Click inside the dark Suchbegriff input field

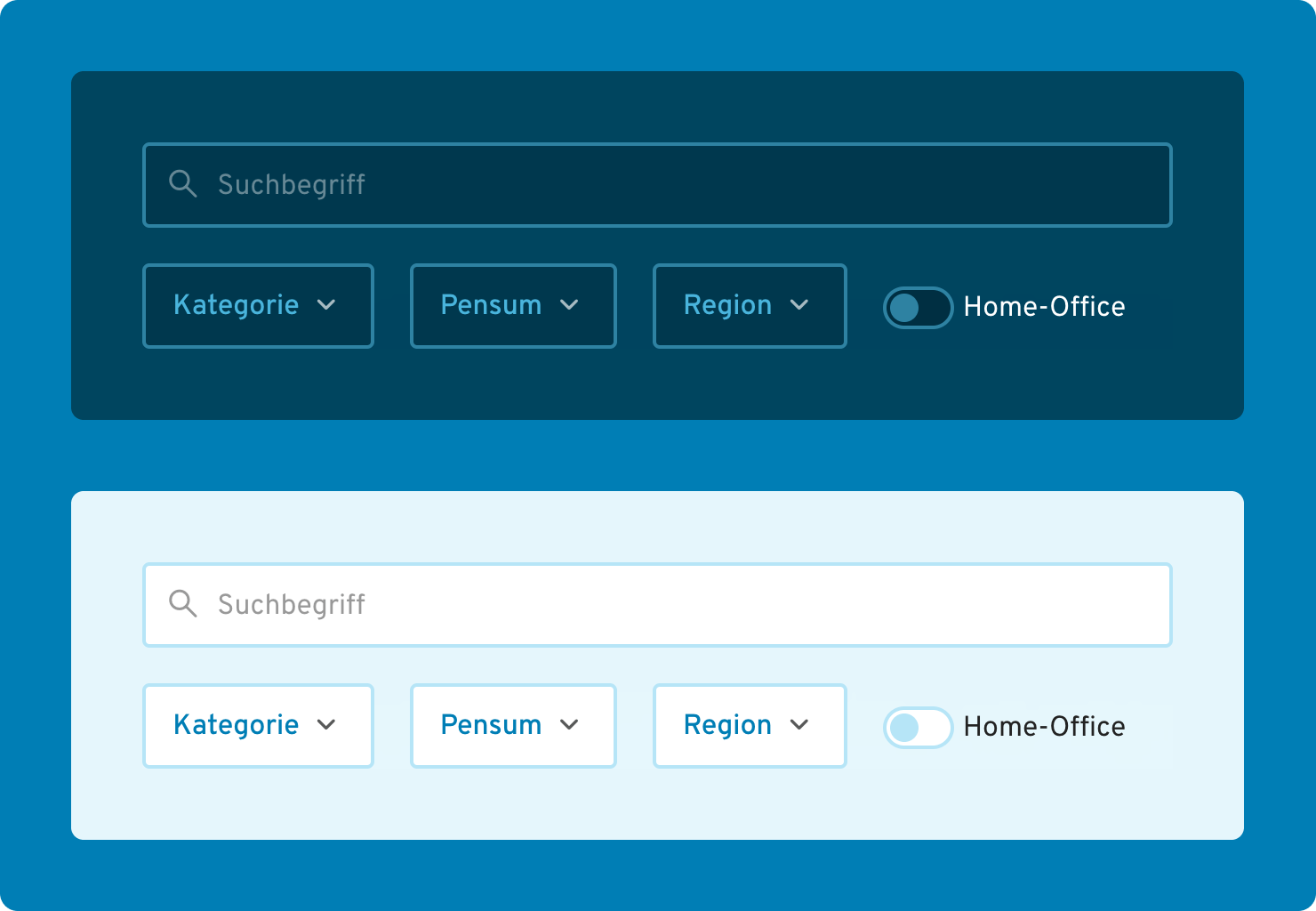click(x=622, y=184)
